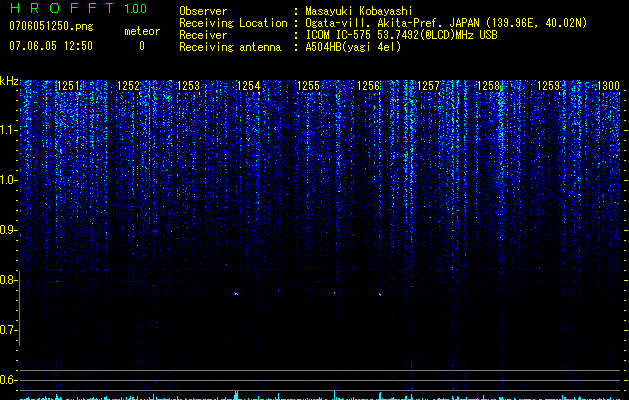Click the Ogata-vill. Akita-Pref. JAPAN location text
The width and height of the screenshot is (629, 400).
point(446,23)
